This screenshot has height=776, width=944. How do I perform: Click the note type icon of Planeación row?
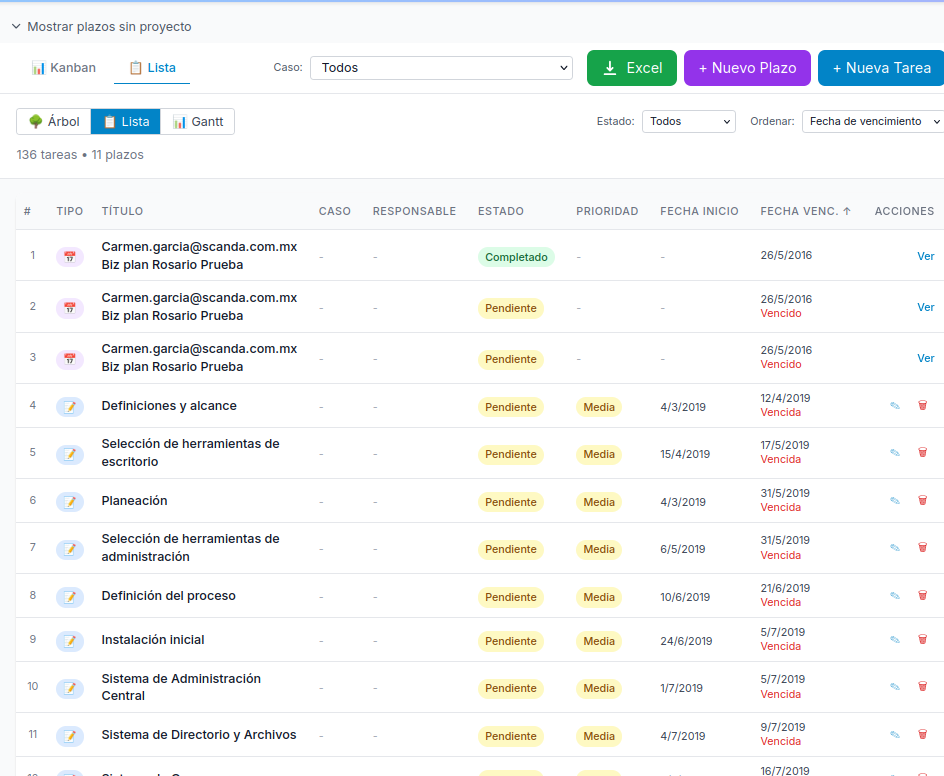click(x=70, y=501)
